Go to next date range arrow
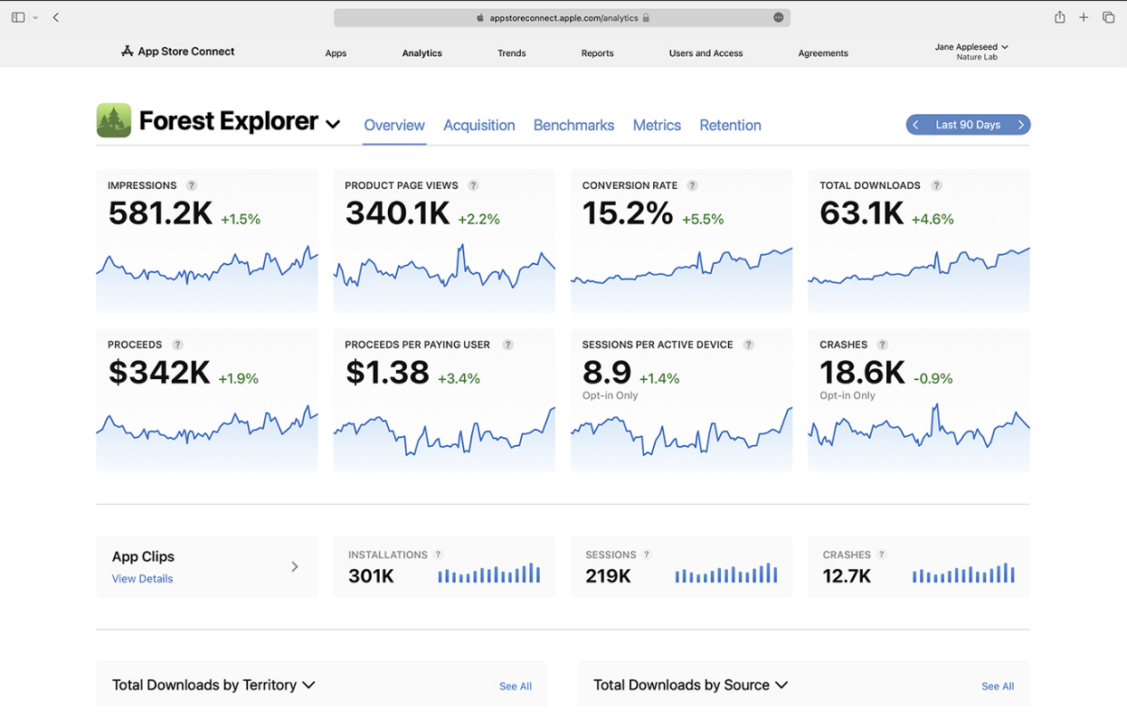Viewport: 1127px width, 720px height. point(1021,125)
